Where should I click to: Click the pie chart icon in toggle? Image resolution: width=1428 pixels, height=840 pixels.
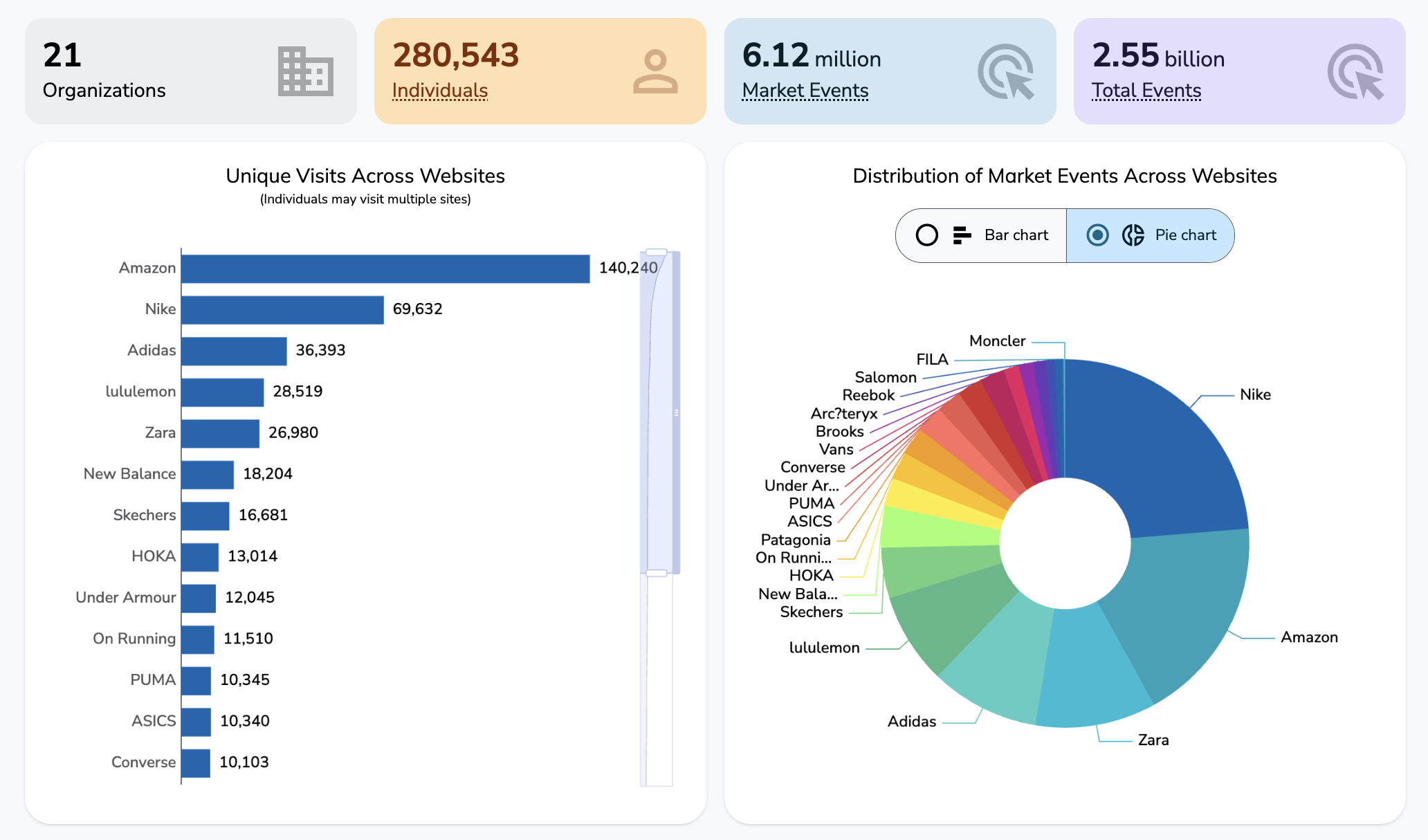click(x=1133, y=235)
